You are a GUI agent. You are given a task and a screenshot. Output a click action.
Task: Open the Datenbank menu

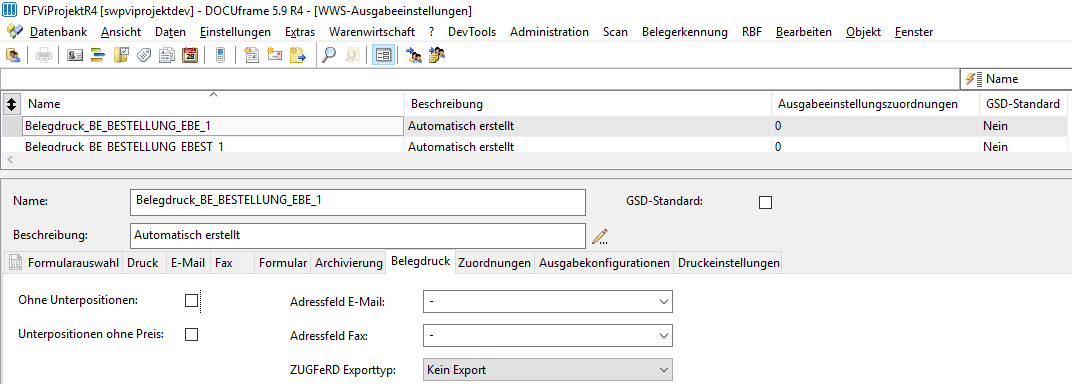coord(58,31)
